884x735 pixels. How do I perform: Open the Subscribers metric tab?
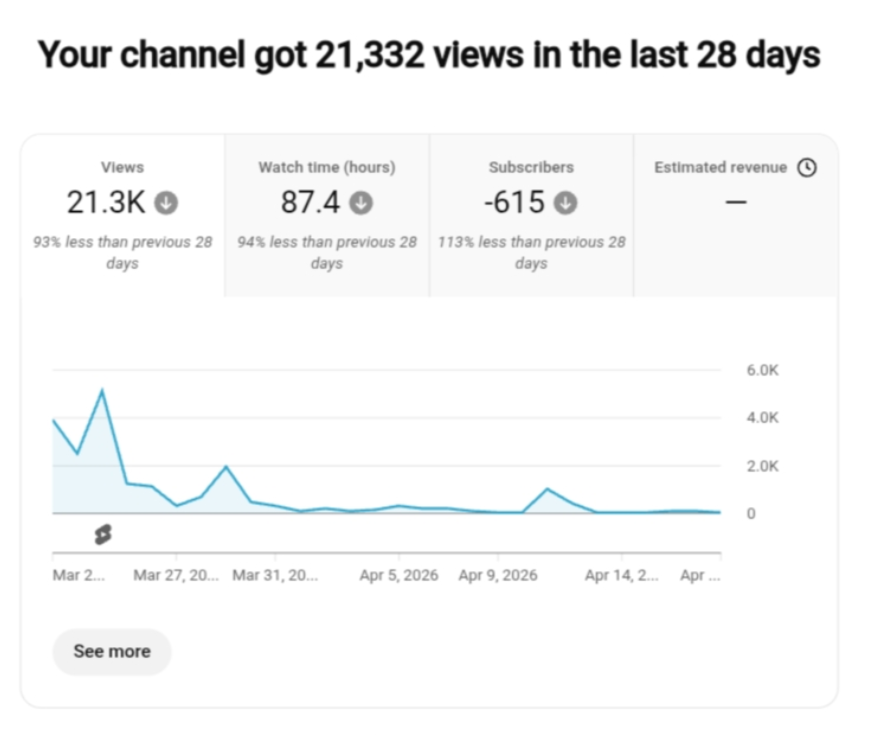(x=531, y=215)
